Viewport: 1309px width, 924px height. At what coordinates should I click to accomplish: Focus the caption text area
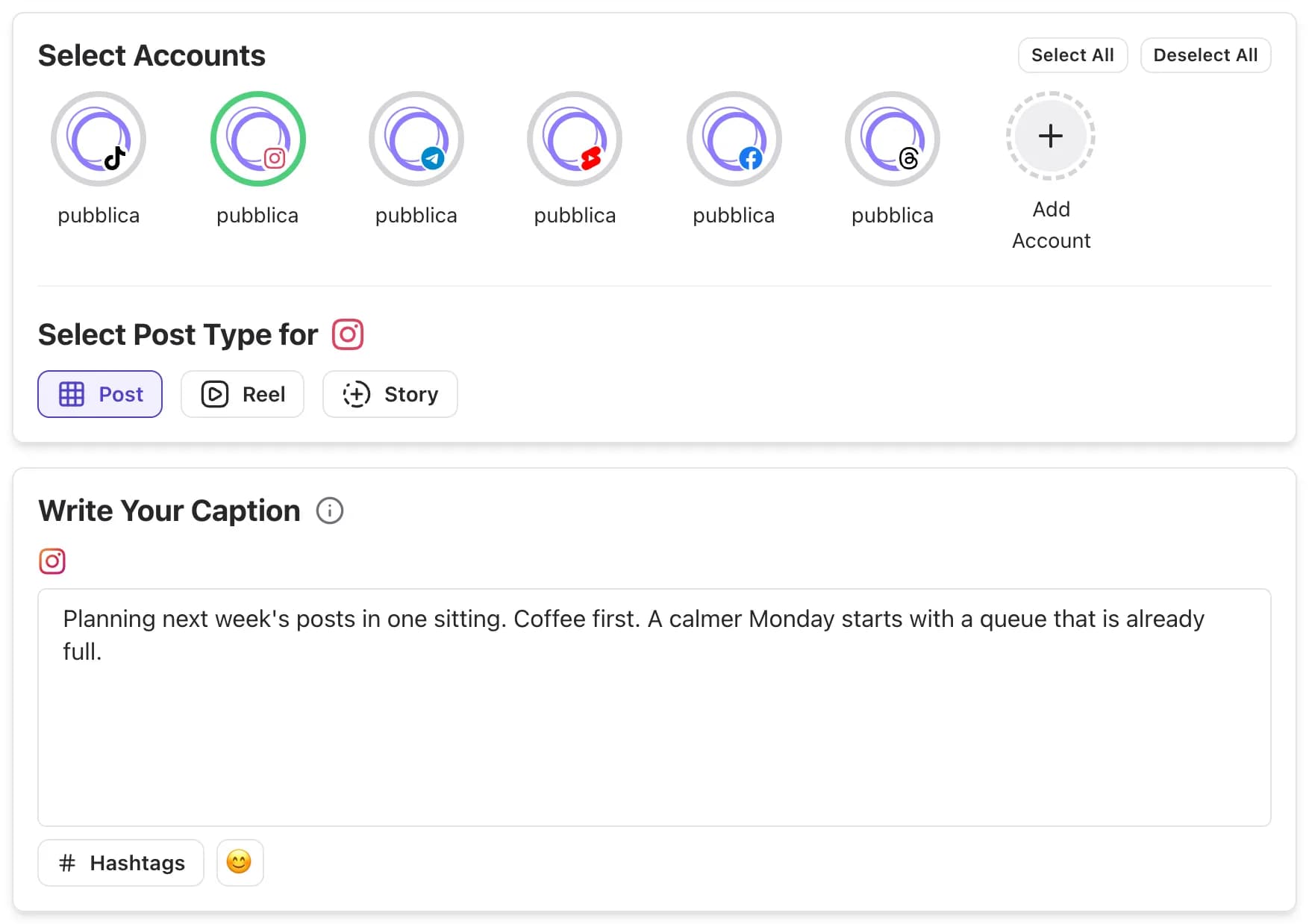pos(654,708)
